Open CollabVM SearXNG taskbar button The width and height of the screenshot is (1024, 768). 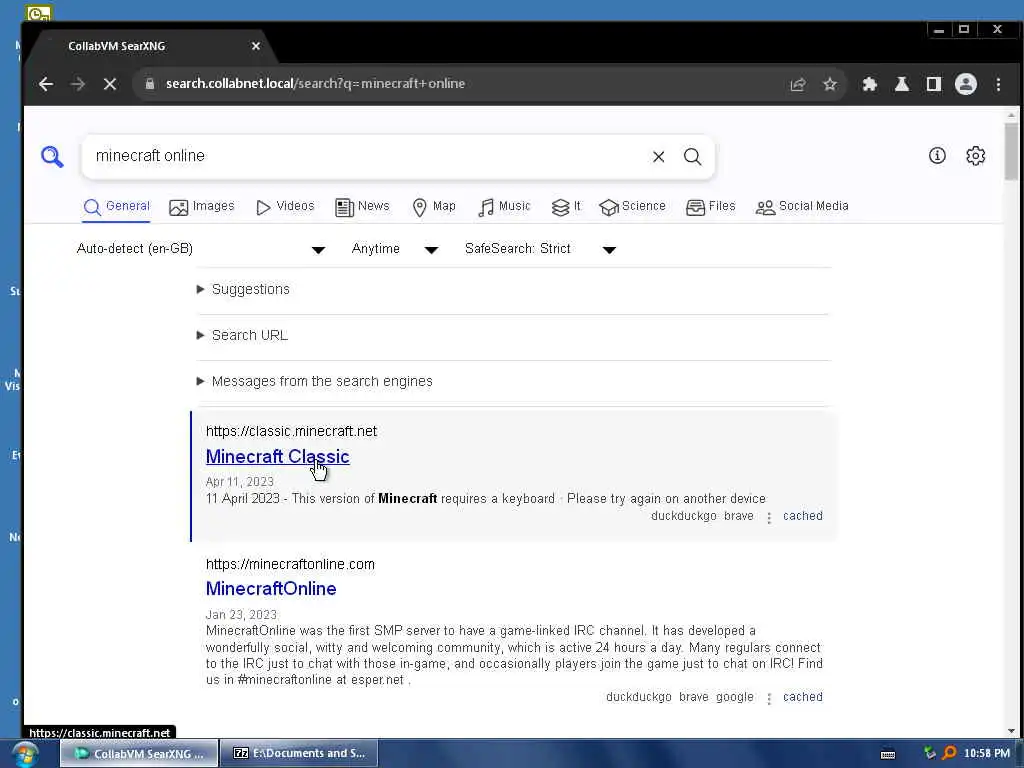[x=139, y=754]
